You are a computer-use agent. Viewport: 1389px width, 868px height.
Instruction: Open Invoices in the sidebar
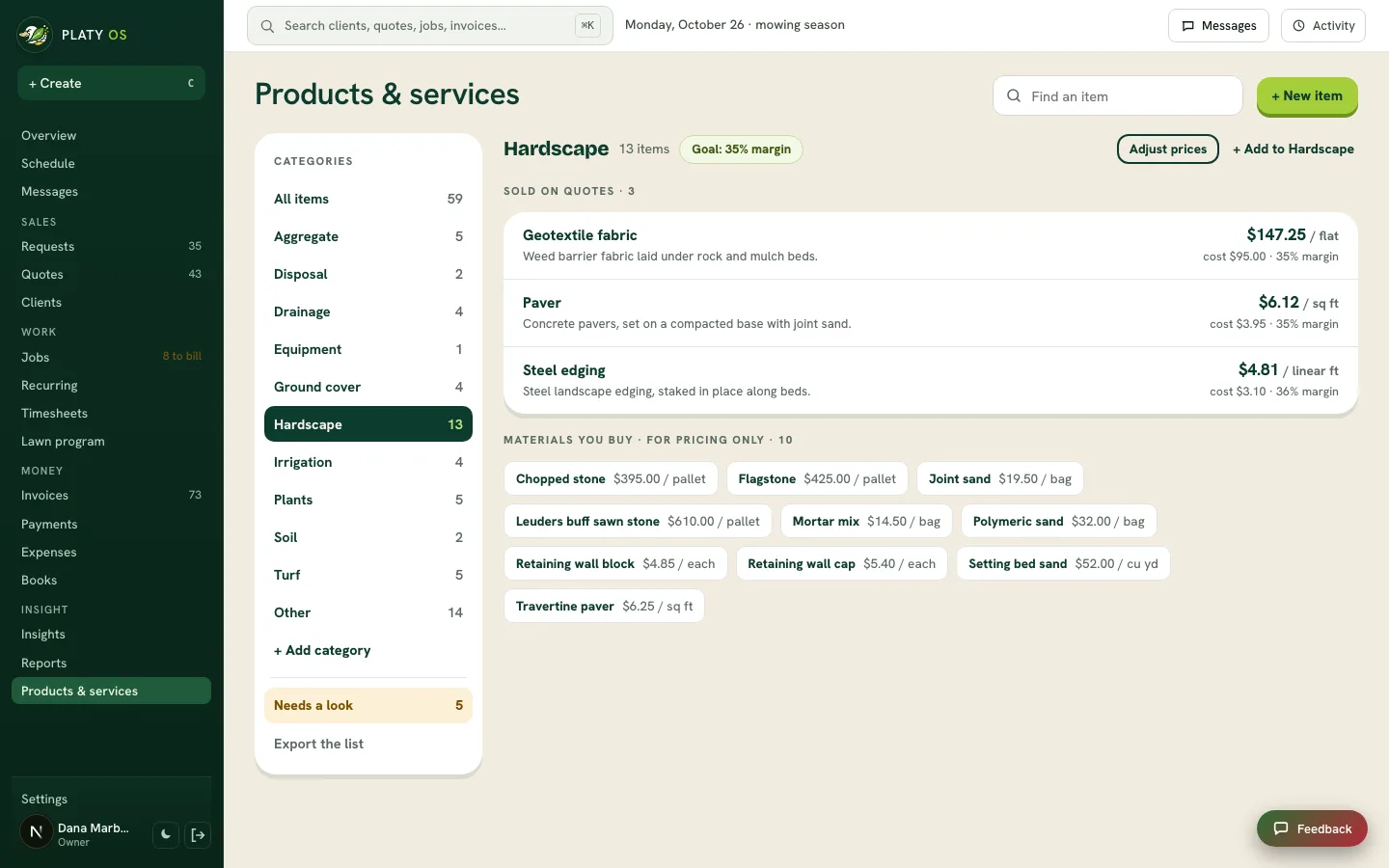[111, 496]
